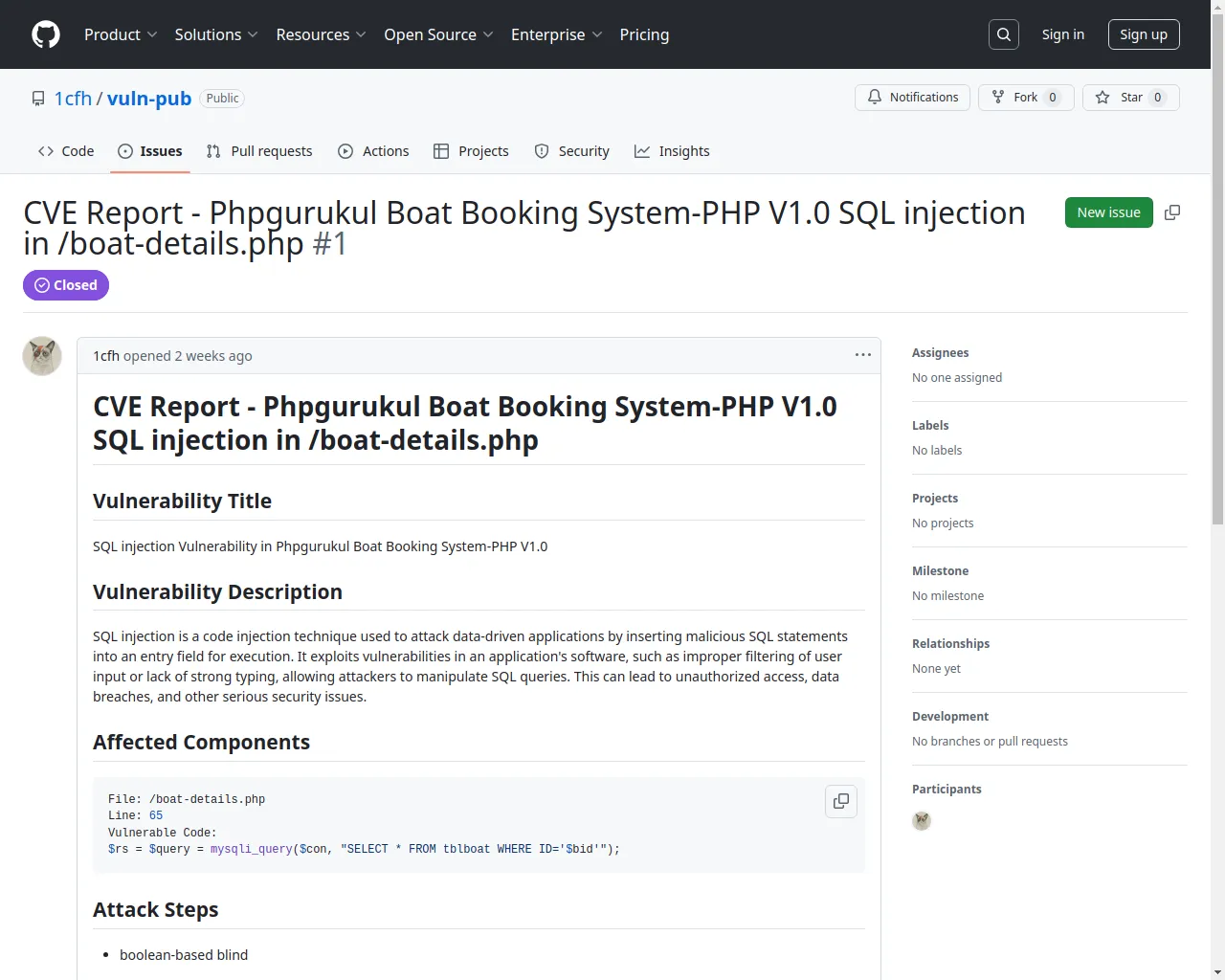Expand the Open Source menu
1225x980 pixels.
(438, 34)
